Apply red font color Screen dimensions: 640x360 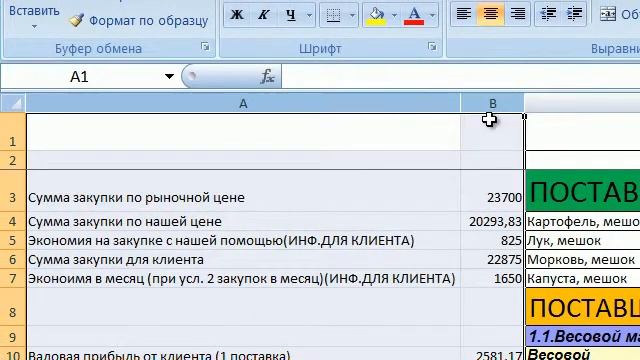(x=414, y=15)
